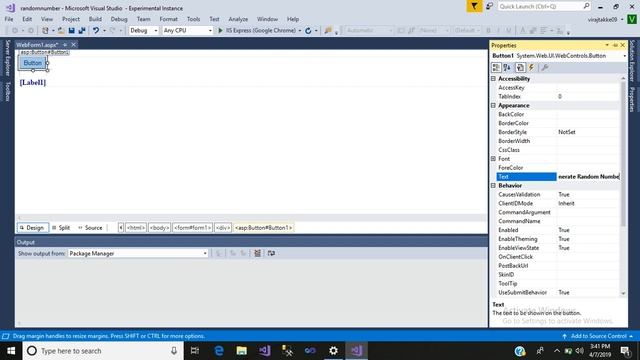Click the BackColor property row
640x360 pixels.
tap(558, 114)
